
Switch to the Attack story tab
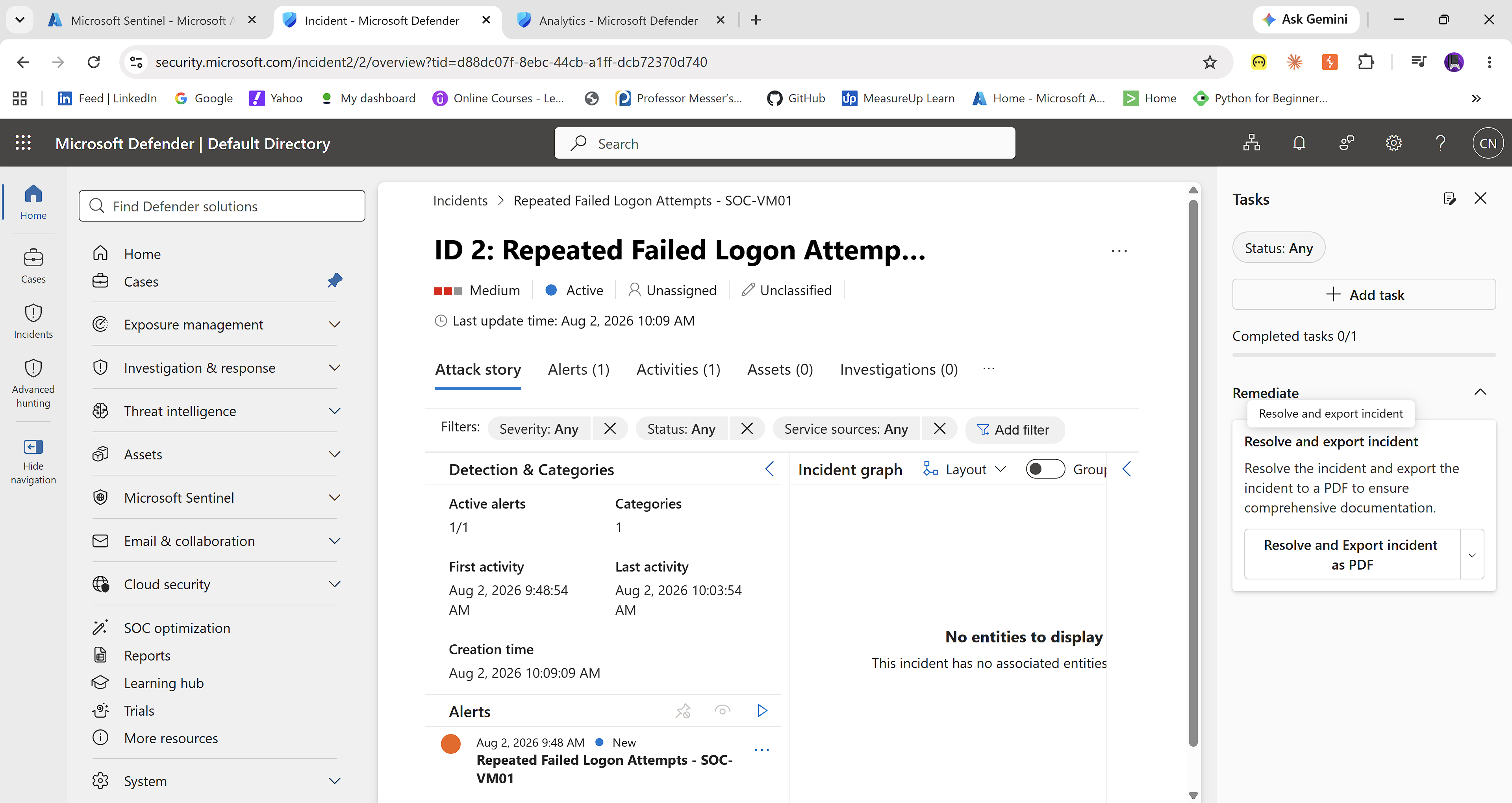click(478, 370)
